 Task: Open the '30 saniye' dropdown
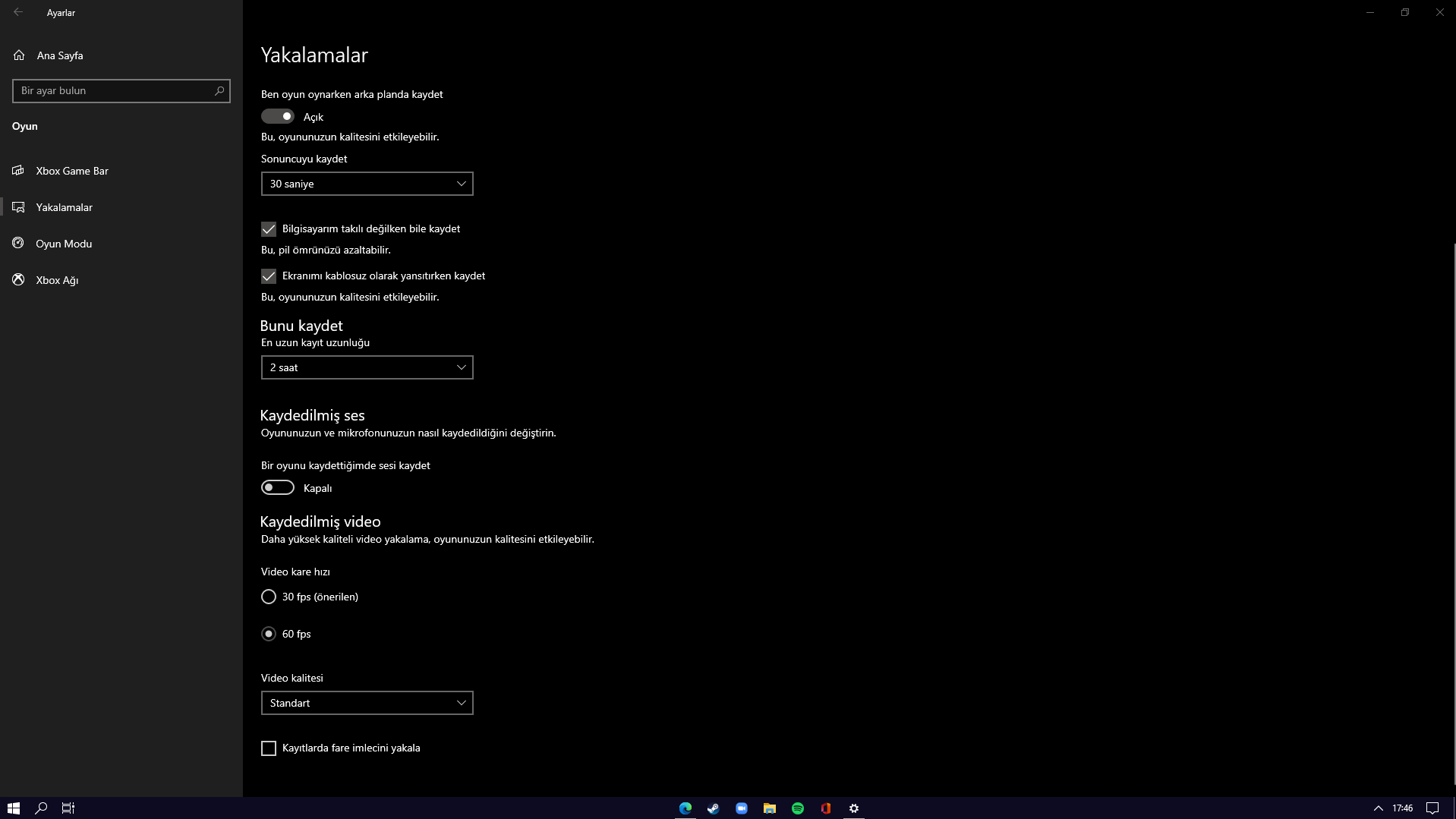[x=367, y=184]
